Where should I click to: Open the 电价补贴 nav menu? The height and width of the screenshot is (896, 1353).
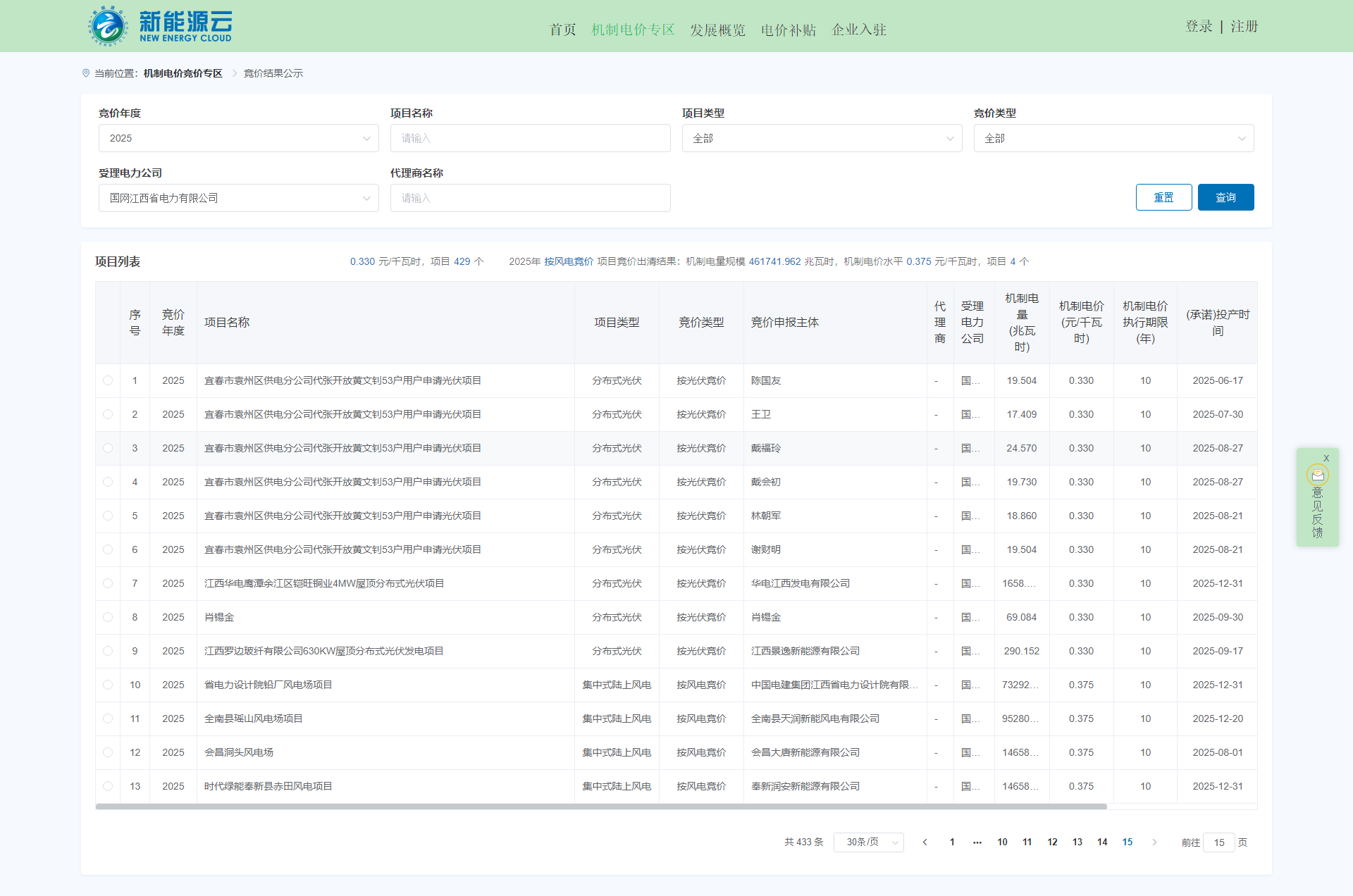[788, 30]
